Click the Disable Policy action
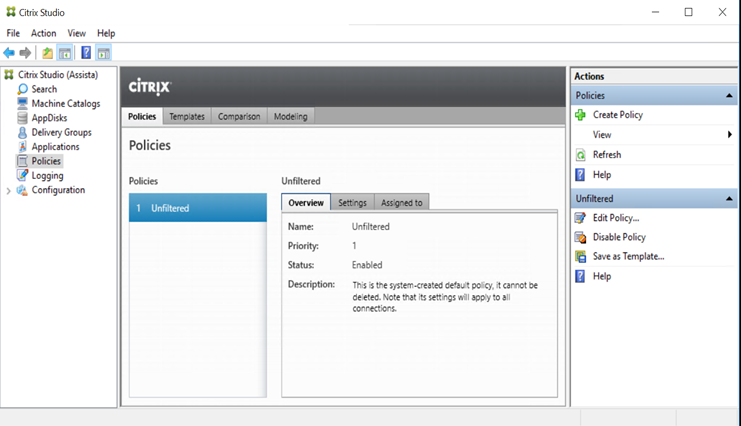Image resolution: width=741 pixels, height=426 pixels. click(619, 237)
